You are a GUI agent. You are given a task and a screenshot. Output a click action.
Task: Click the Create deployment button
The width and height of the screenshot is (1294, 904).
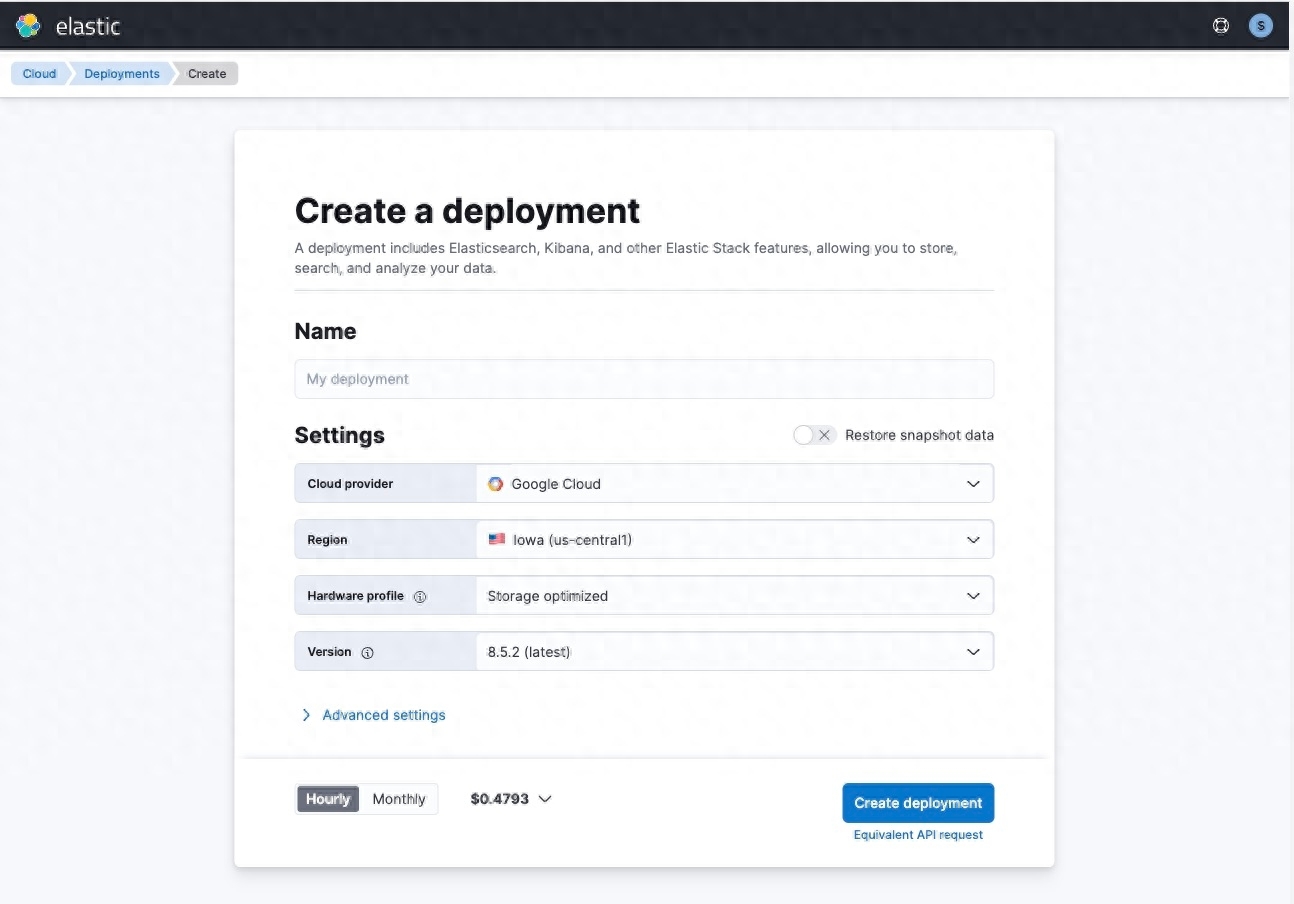[917, 803]
